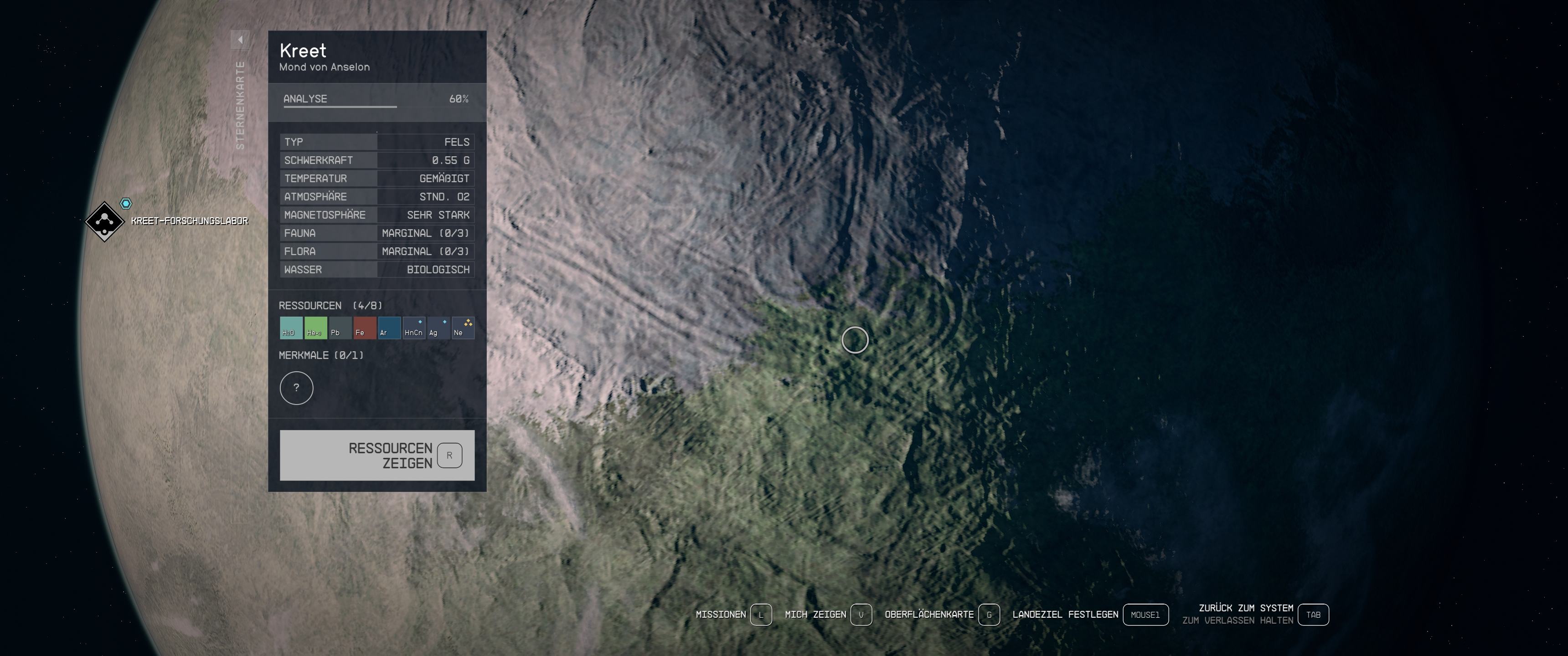1568x656 pixels.
Task: Click Ressourcen Zeigen button
Action: click(x=377, y=455)
